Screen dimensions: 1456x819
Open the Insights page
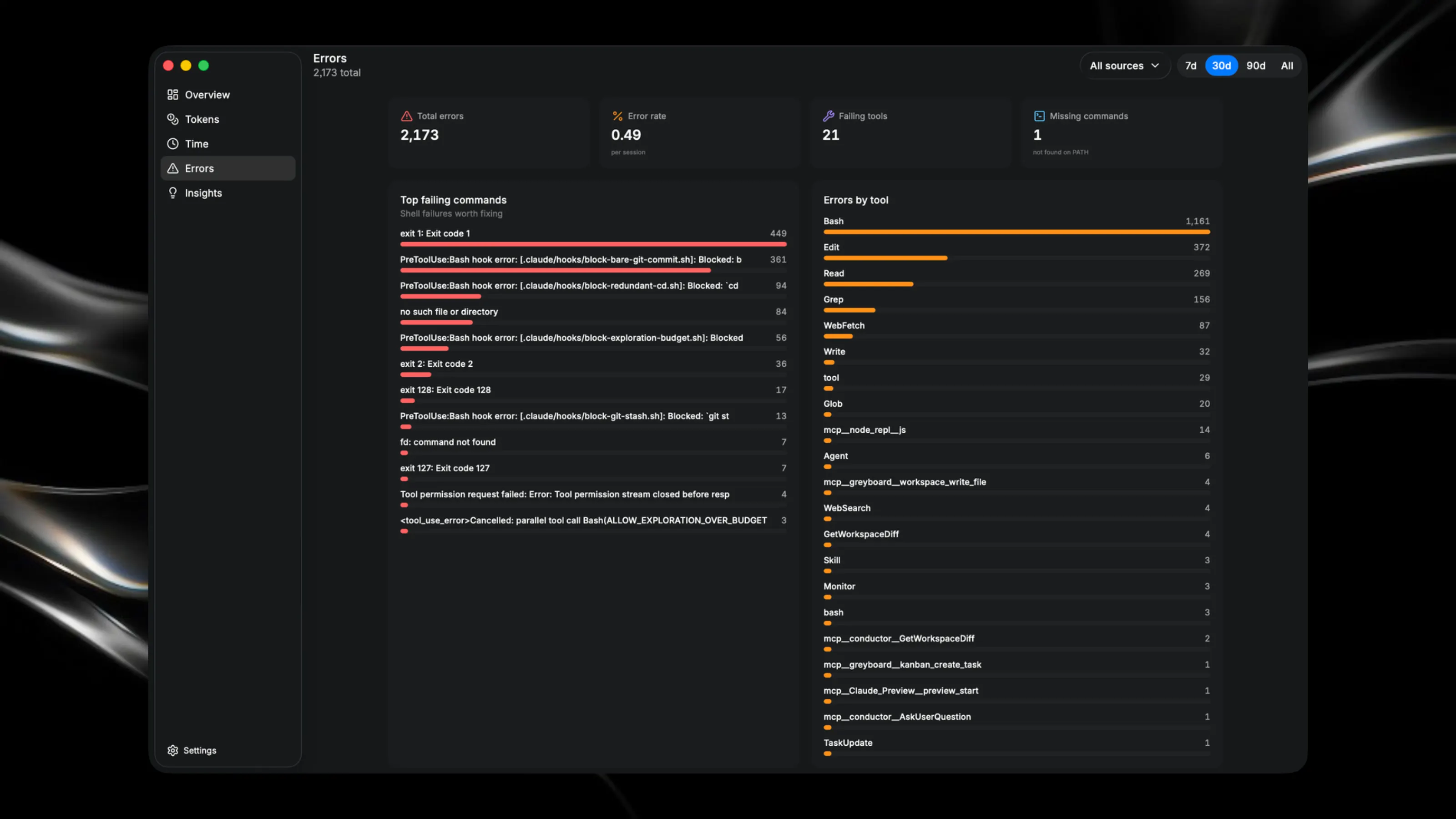[x=228, y=193]
